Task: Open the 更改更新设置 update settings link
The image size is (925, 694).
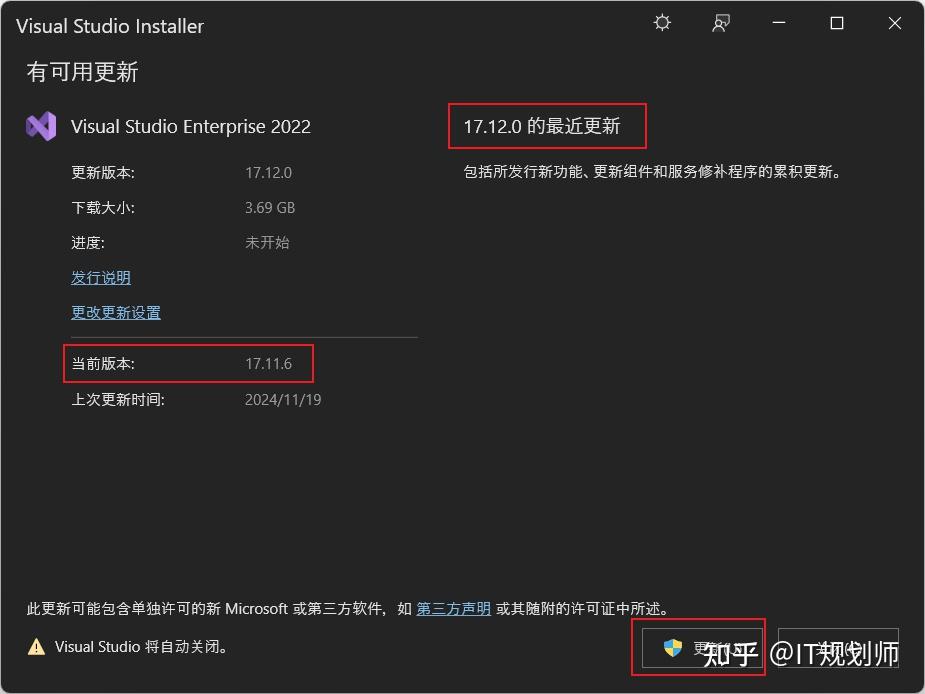Action: pos(115,312)
